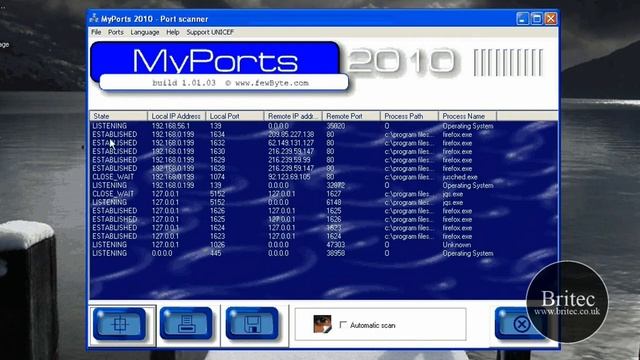Sort by the Remote Port column header

point(351,116)
